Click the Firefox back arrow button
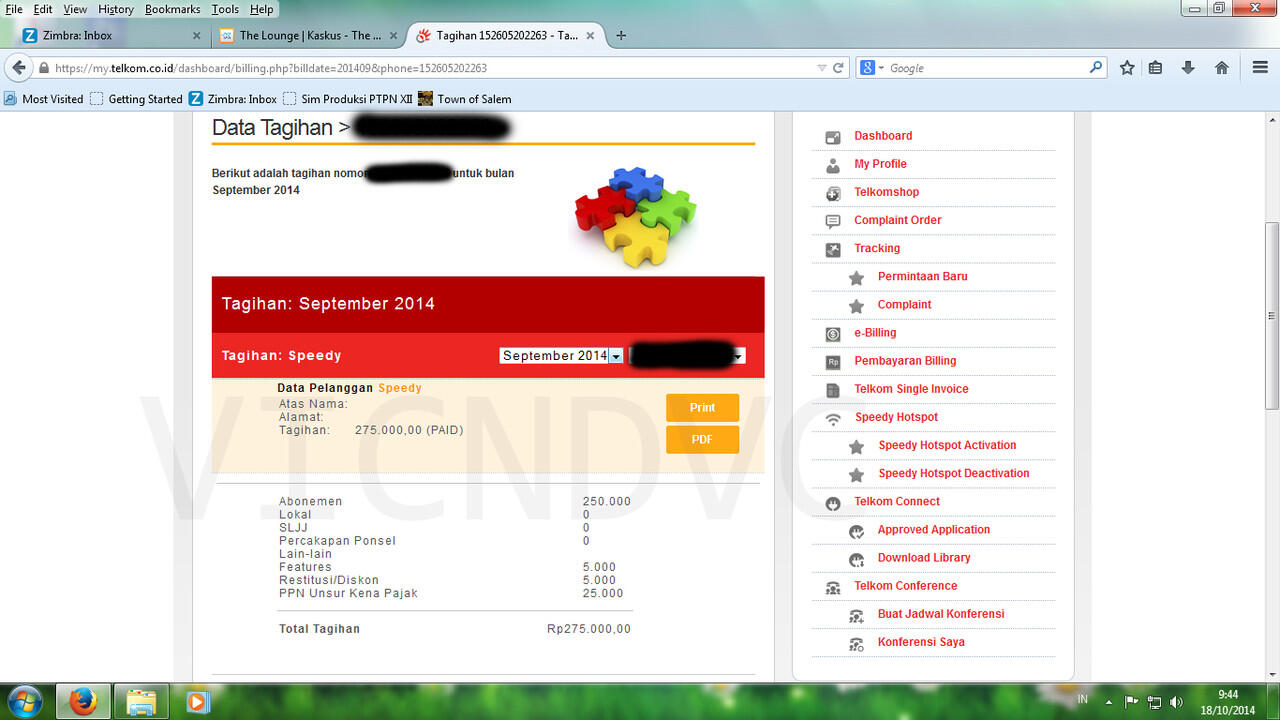 19,68
